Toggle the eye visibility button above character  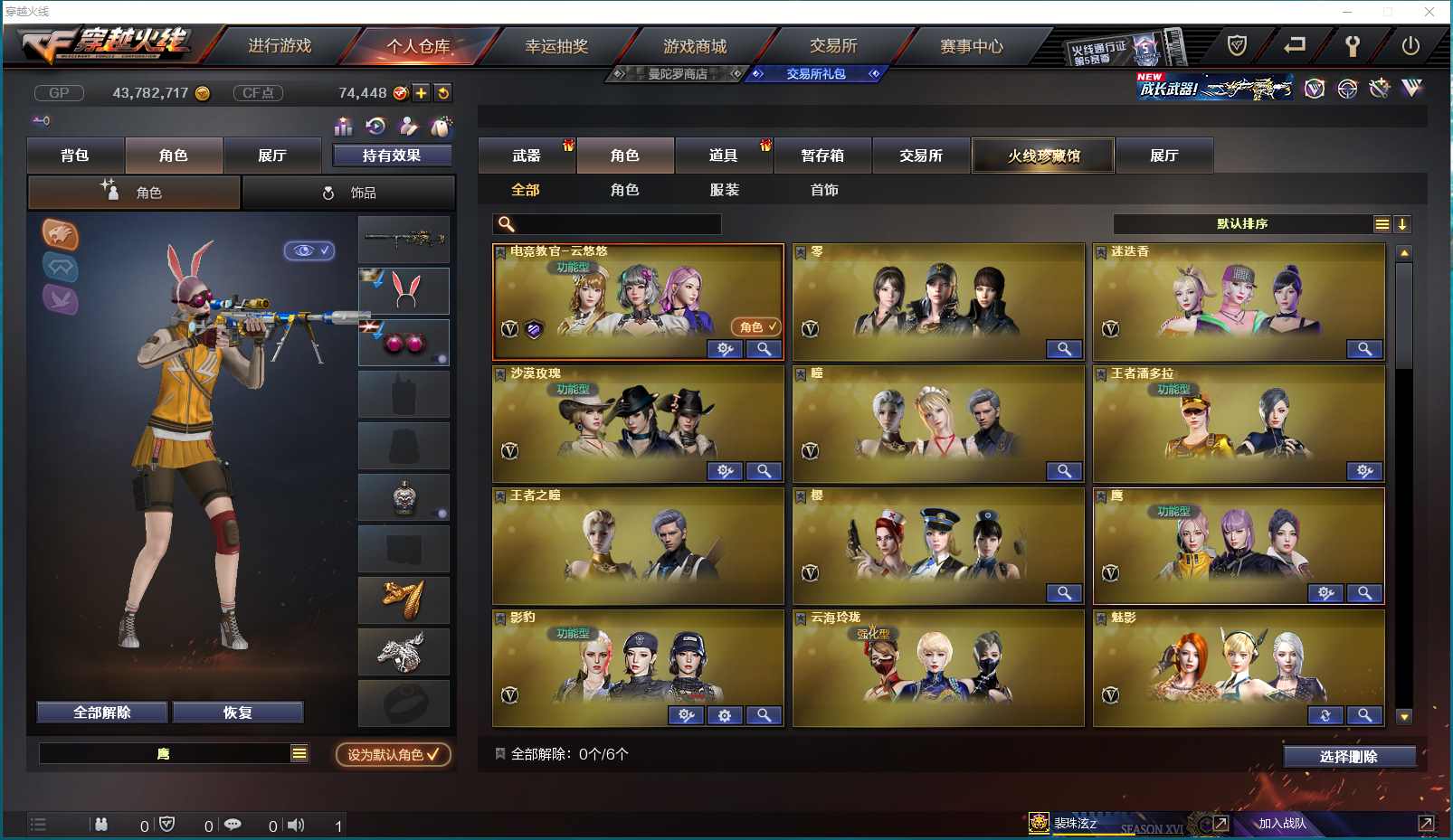pos(309,250)
